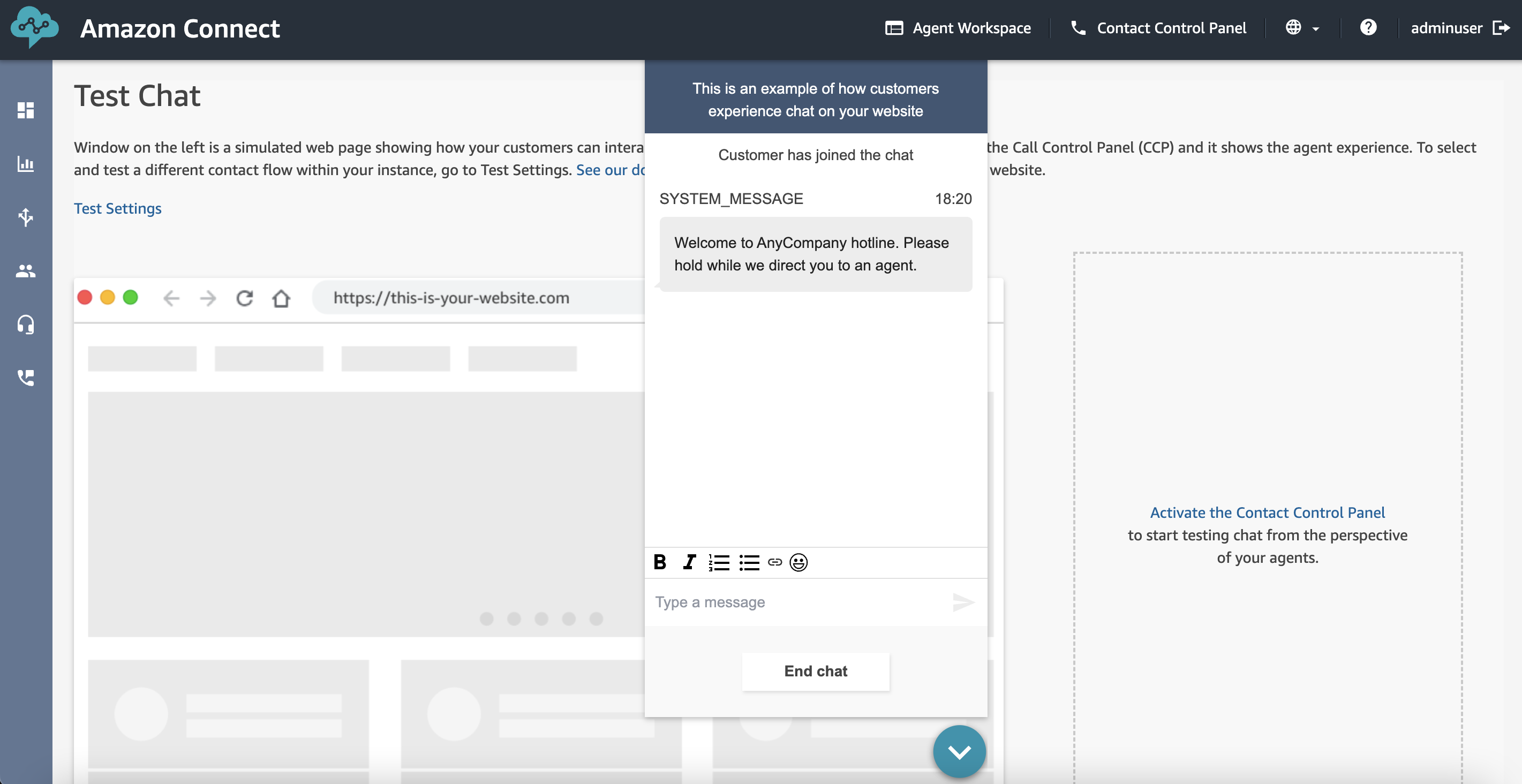Expand the globe language dropdown

pos(1302,28)
